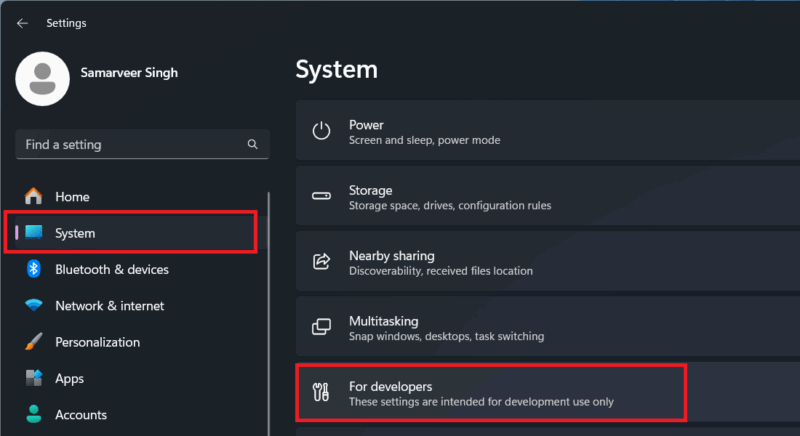Open For developers settings card
800x436 pixels.
click(x=548, y=392)
